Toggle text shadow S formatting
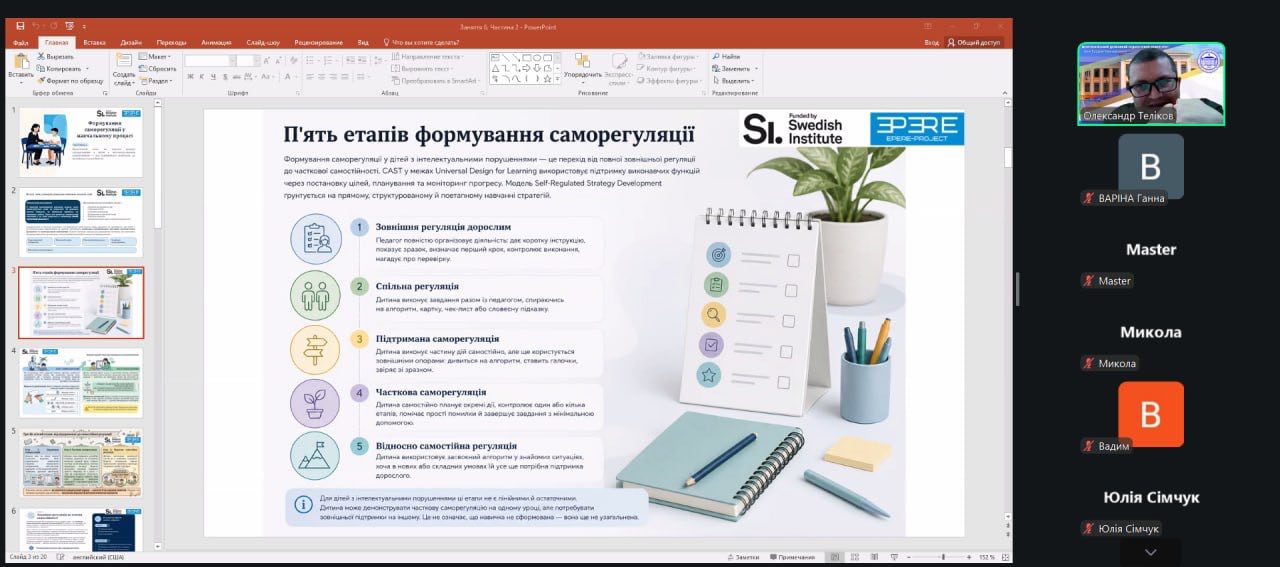1280x567 pixels. pos(223,79)
